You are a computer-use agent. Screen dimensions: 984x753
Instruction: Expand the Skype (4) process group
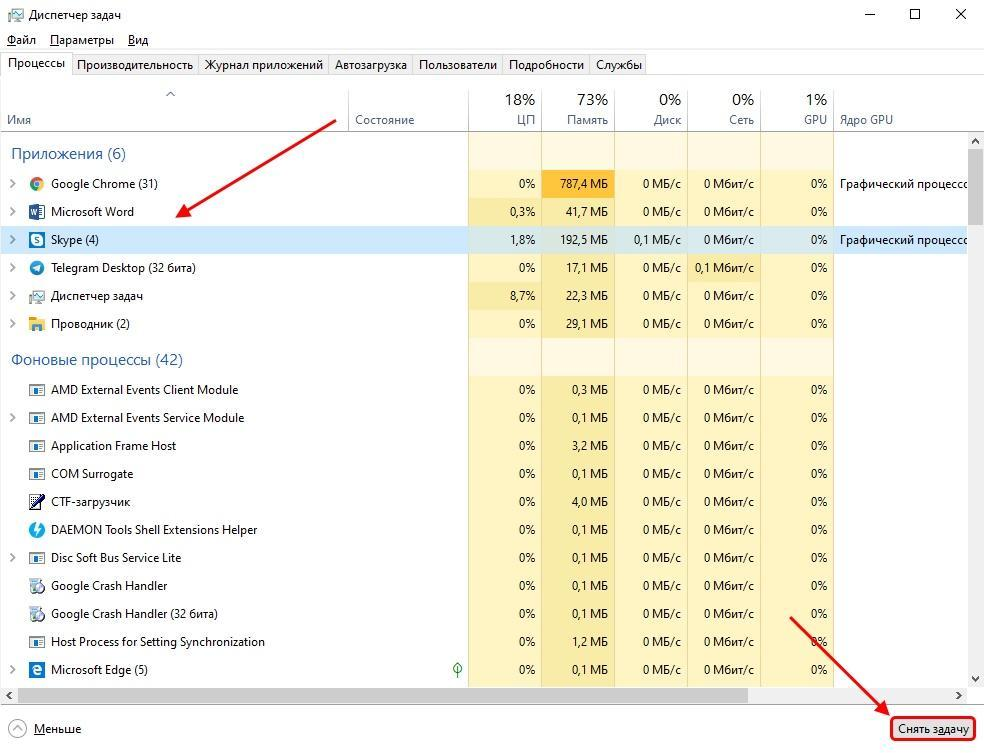(13, 240)
